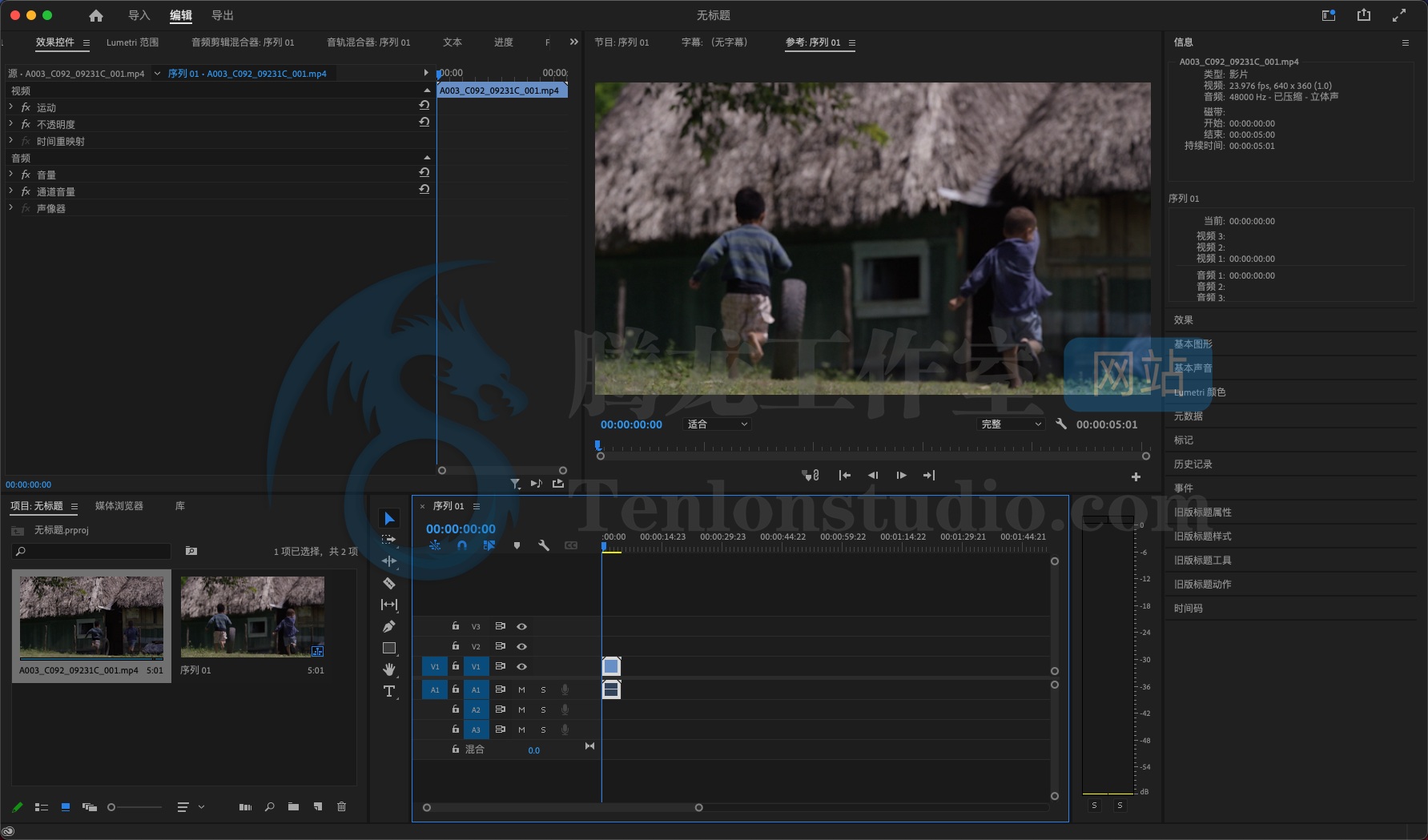1428x840 pixels.
Task: Toggle V3 track output eye
Action: pyautogui.click(x=521, y=626)
